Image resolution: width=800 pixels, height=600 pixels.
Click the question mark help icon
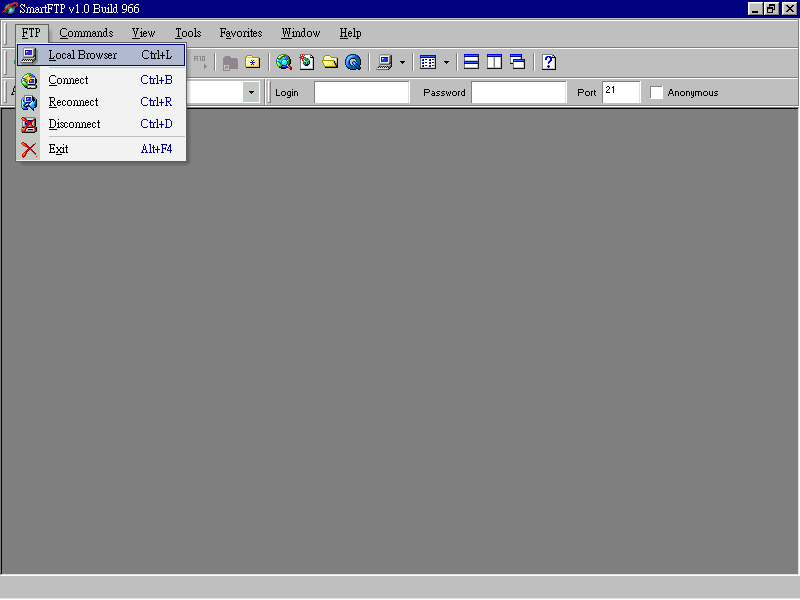coord(549,62)
